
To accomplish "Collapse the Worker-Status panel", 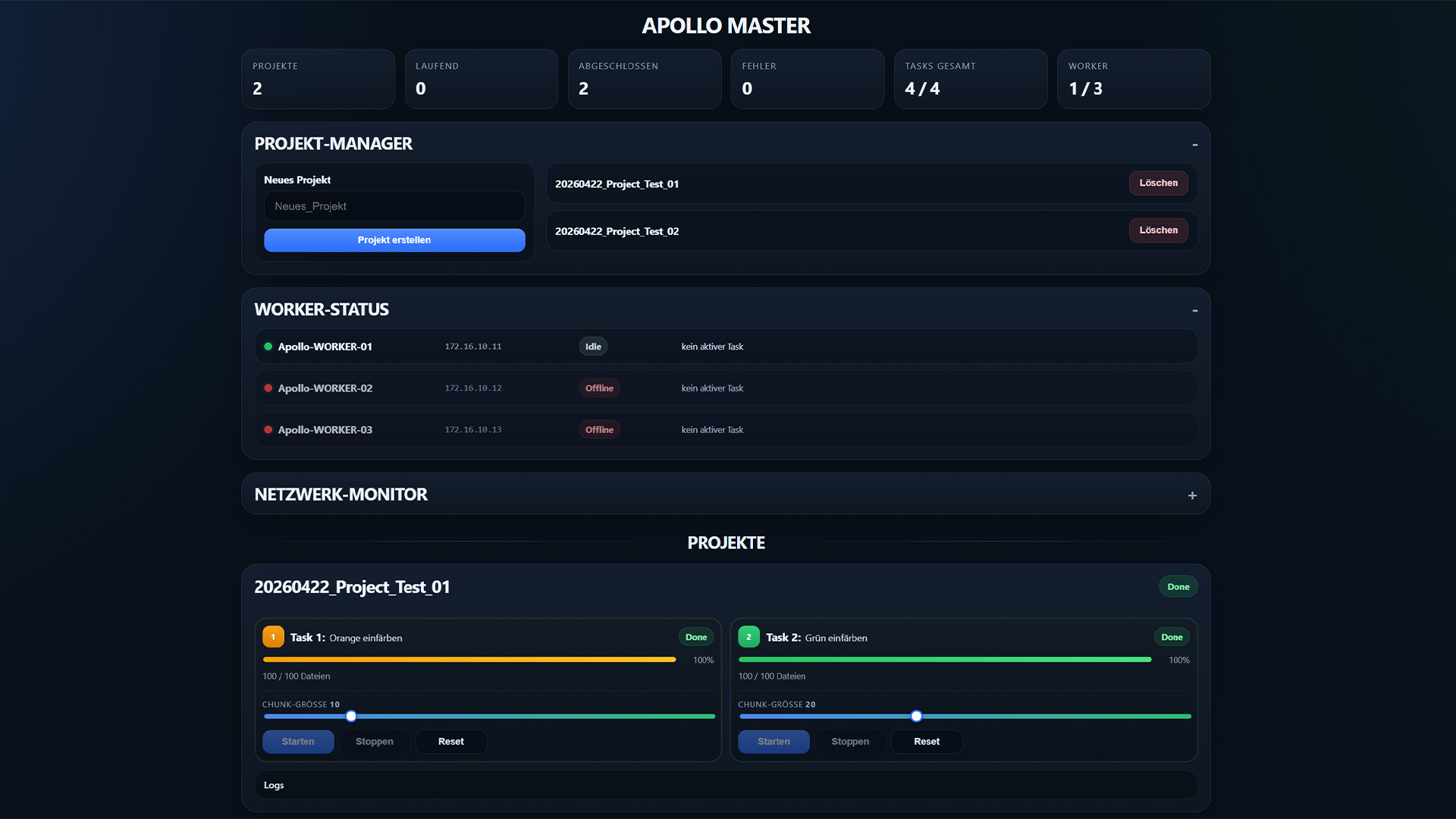I will (x=1194, y=310).
